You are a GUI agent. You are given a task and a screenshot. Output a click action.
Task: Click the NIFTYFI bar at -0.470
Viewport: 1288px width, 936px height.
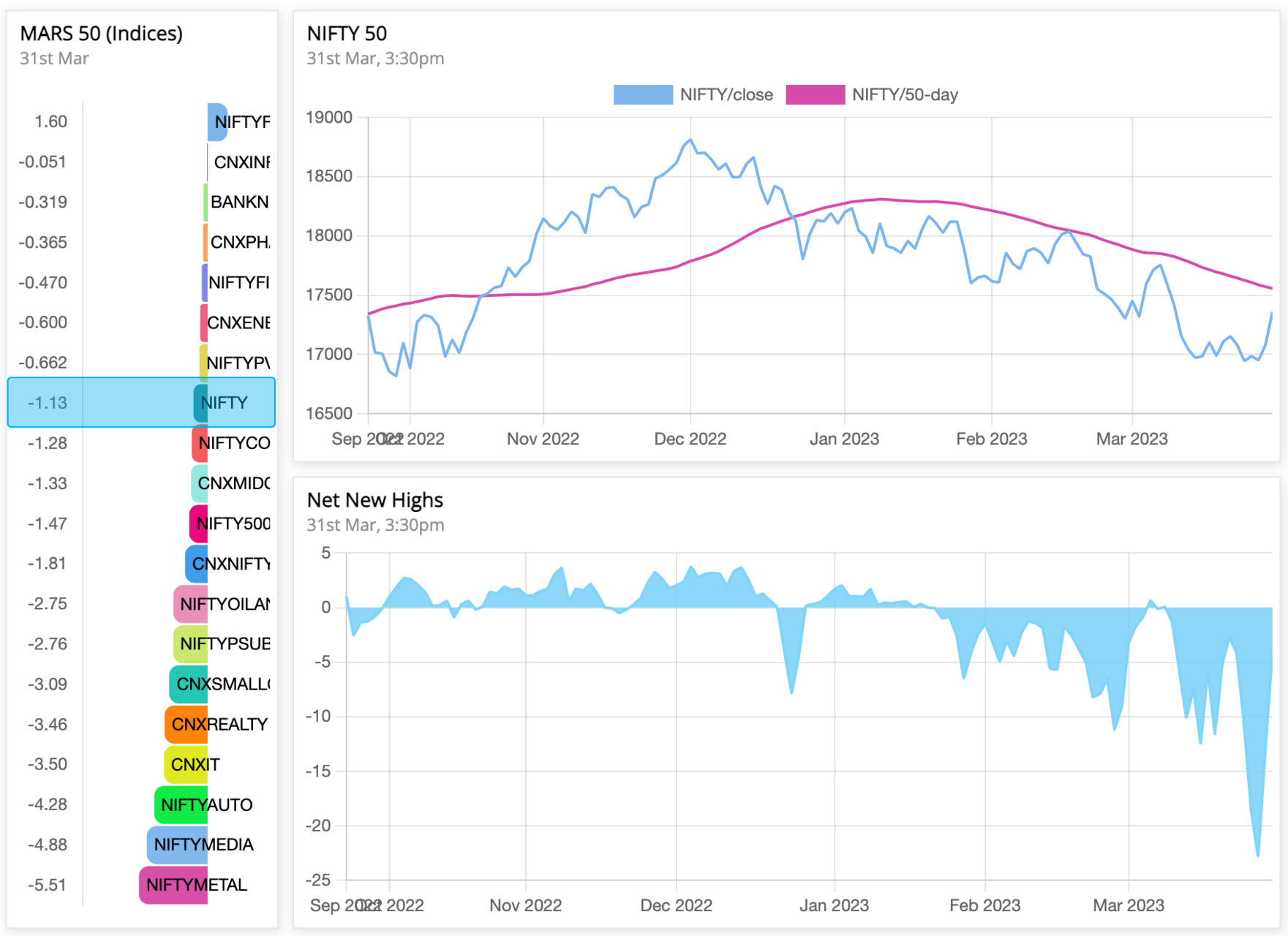click(205, 282)
